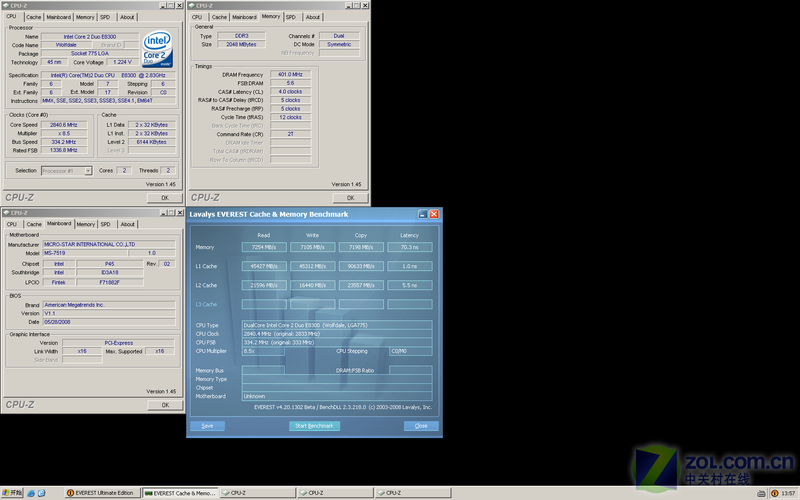Image resolution: width=800 pixels, height=500 pixels.
Task: Open SPD tab in CPU-Z CPU window
Action: pyautogui.click(x=105, y=17)
